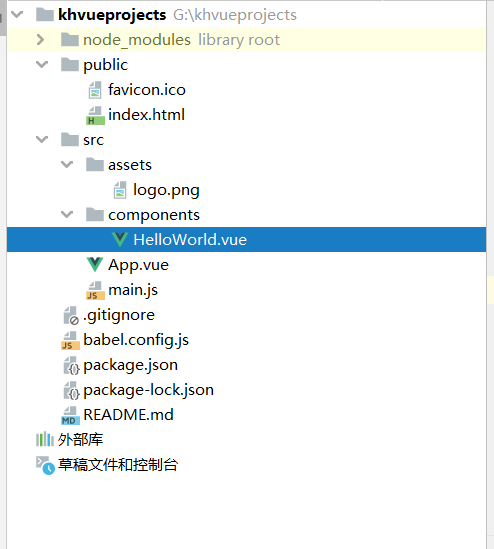
Task: Select favicon.ico in the tree
Action: coord(147,90)
